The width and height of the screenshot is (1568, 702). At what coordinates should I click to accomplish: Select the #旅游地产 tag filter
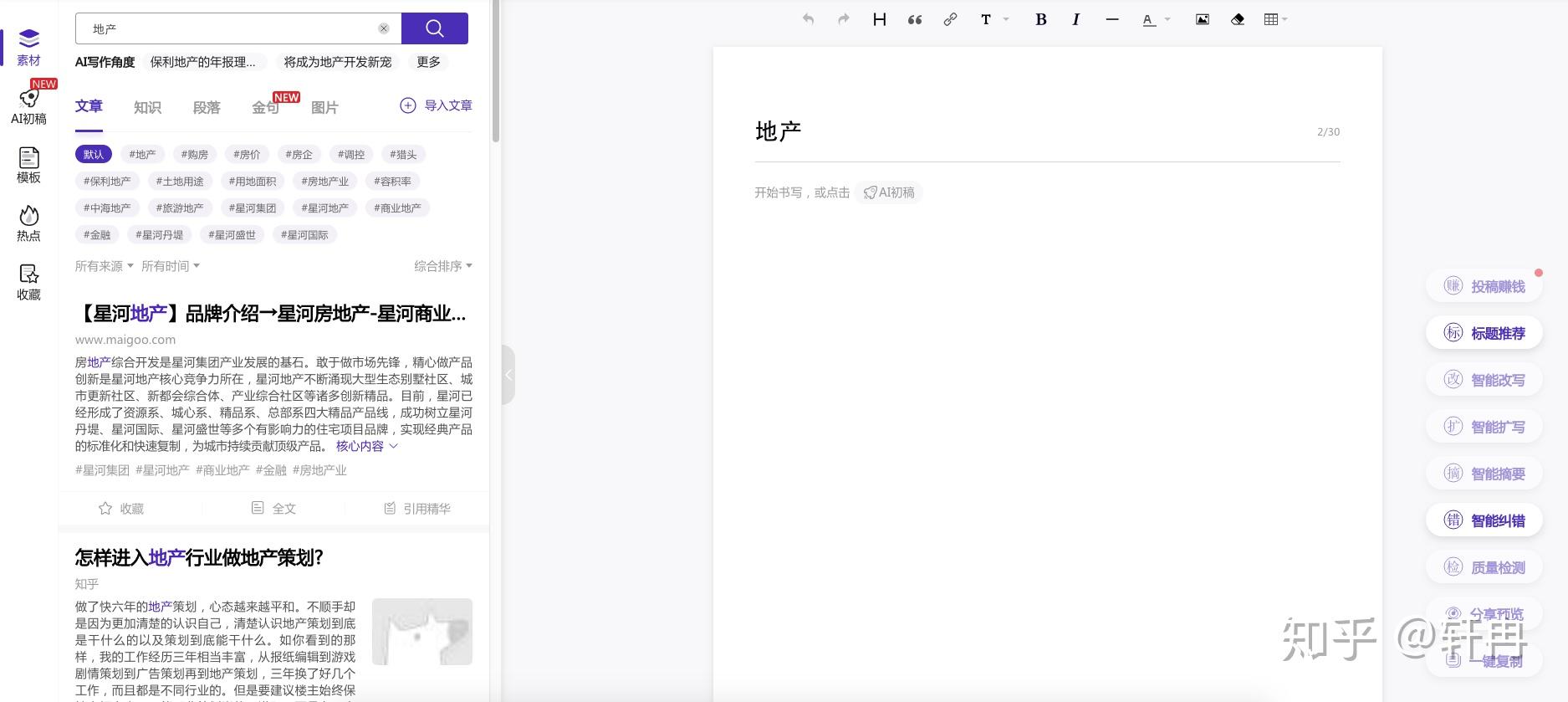180,208
